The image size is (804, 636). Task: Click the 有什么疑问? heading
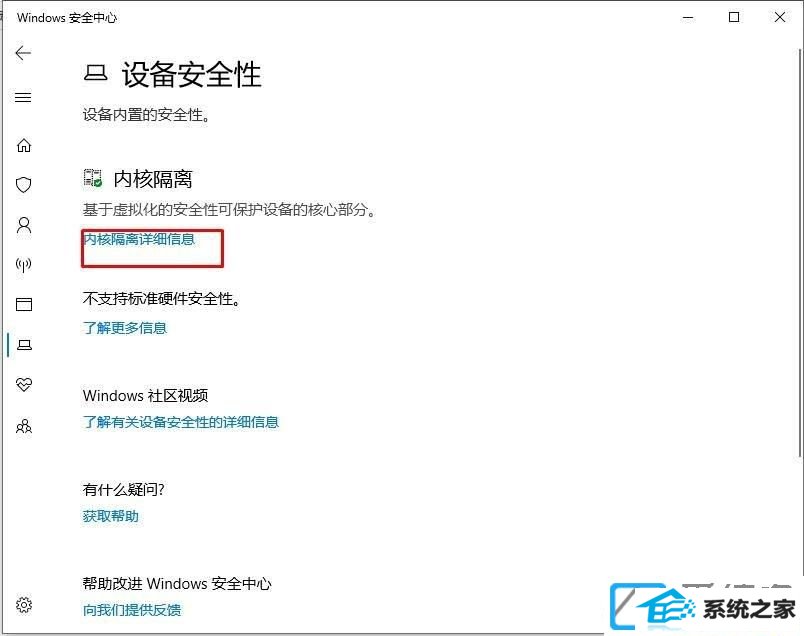[124, 490]
